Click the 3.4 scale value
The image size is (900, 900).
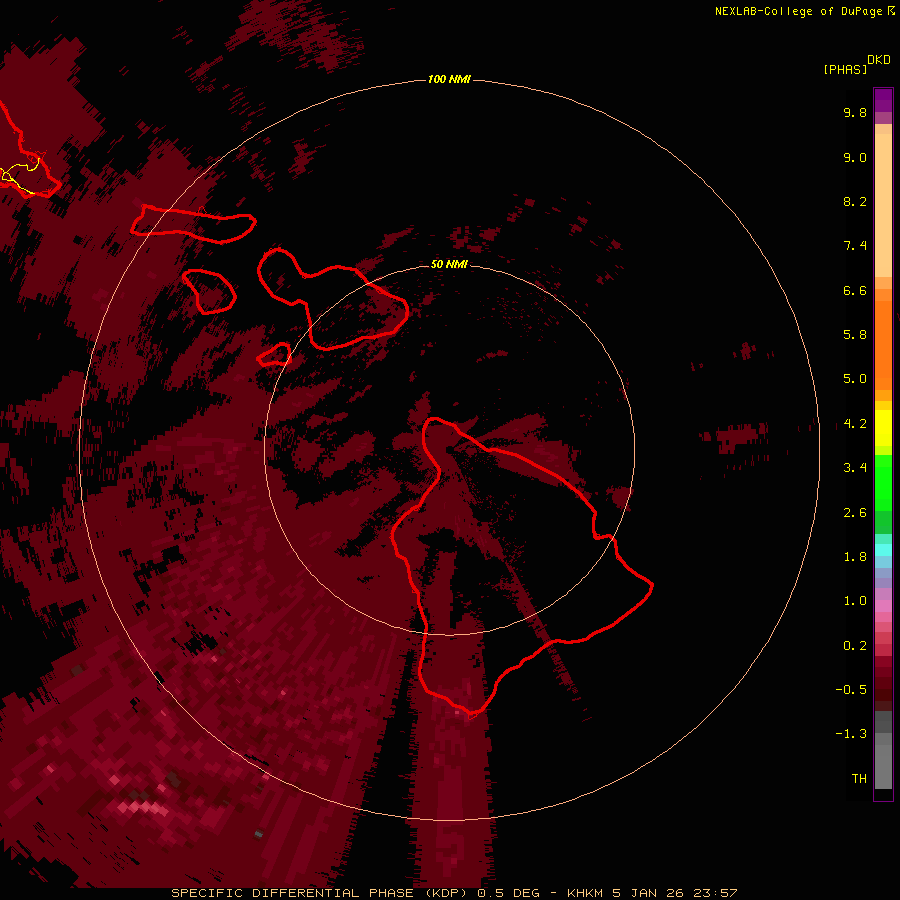coord(855,468)
